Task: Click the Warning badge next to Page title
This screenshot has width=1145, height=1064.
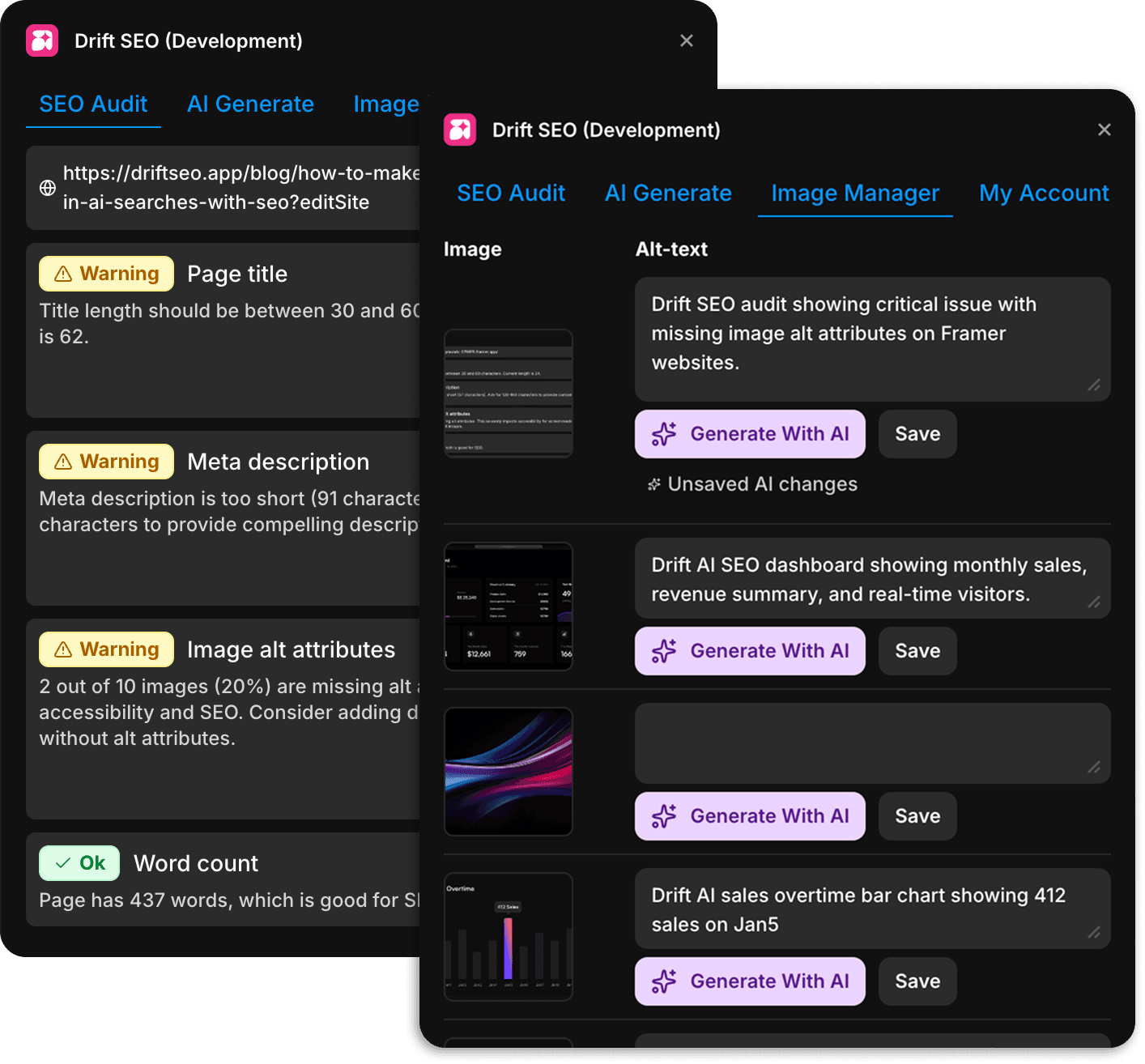Action: tap(106, 274)
